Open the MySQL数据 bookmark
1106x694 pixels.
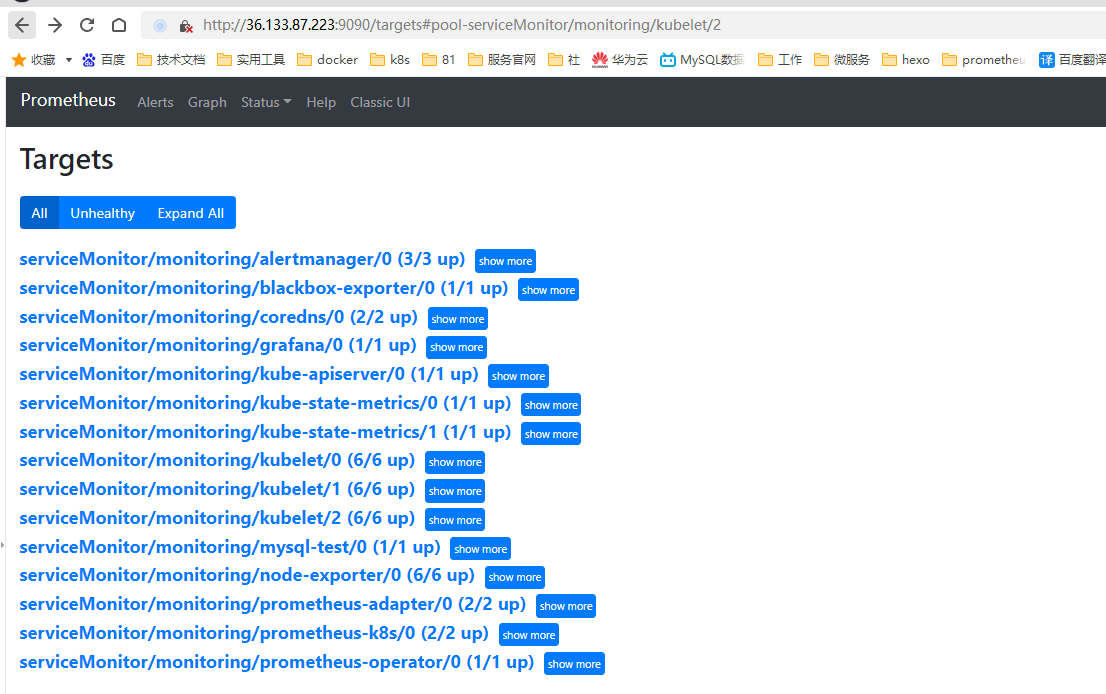coord(702,60)
